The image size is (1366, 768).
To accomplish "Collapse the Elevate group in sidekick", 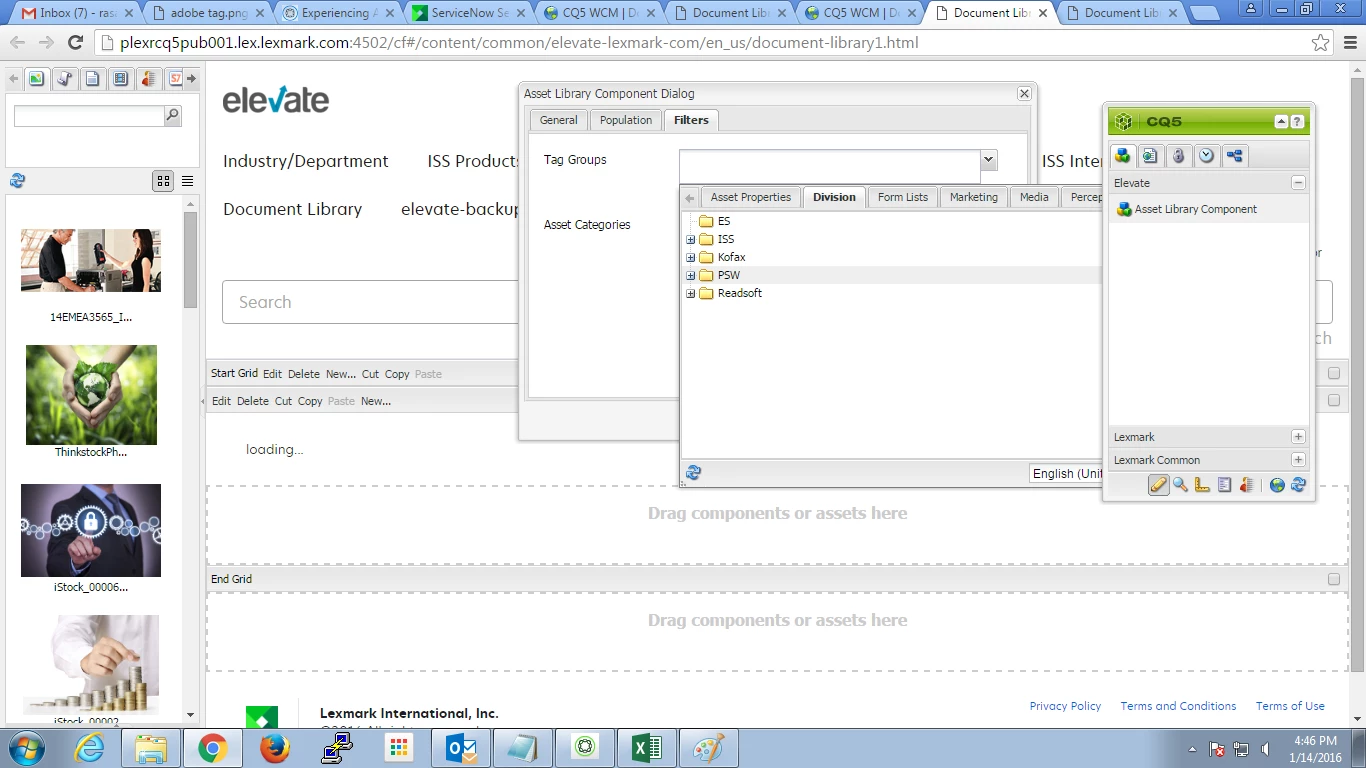I will [1298, 183].
